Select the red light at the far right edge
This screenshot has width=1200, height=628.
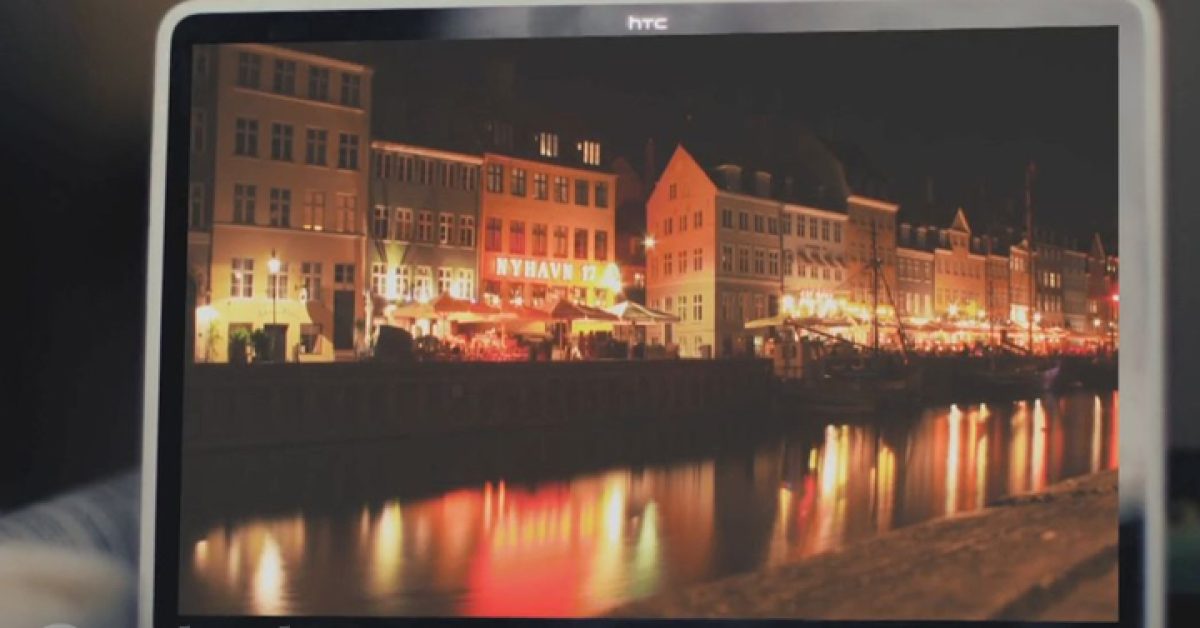(x=1114, y=298)
